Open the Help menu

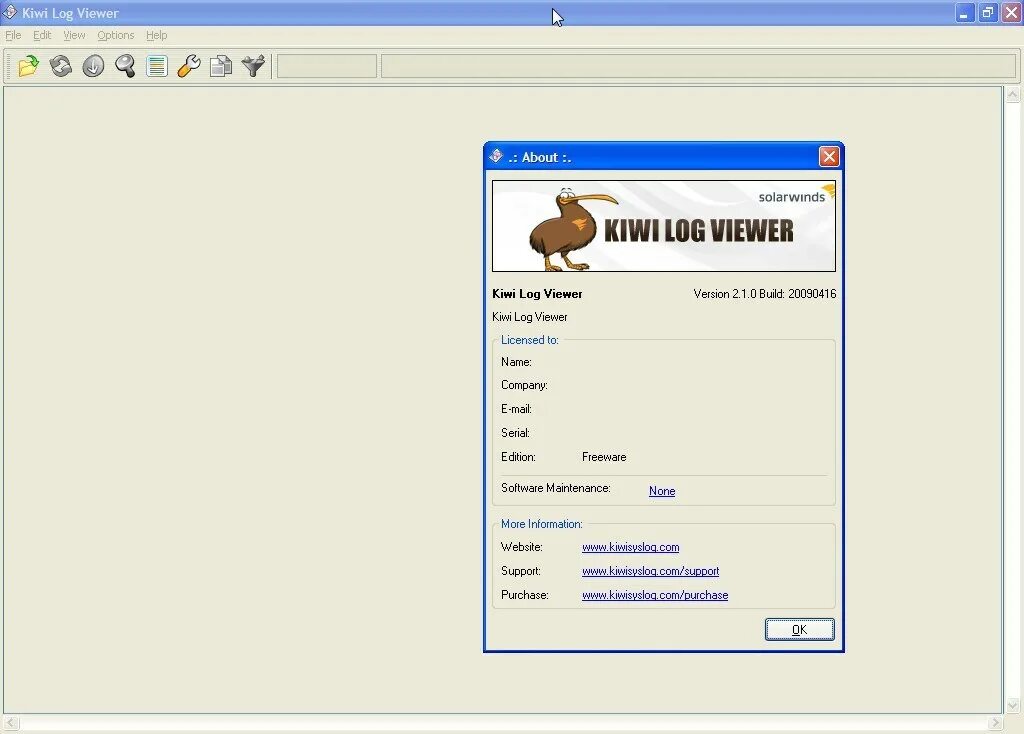pyautogui.click(x=157, y=35)
